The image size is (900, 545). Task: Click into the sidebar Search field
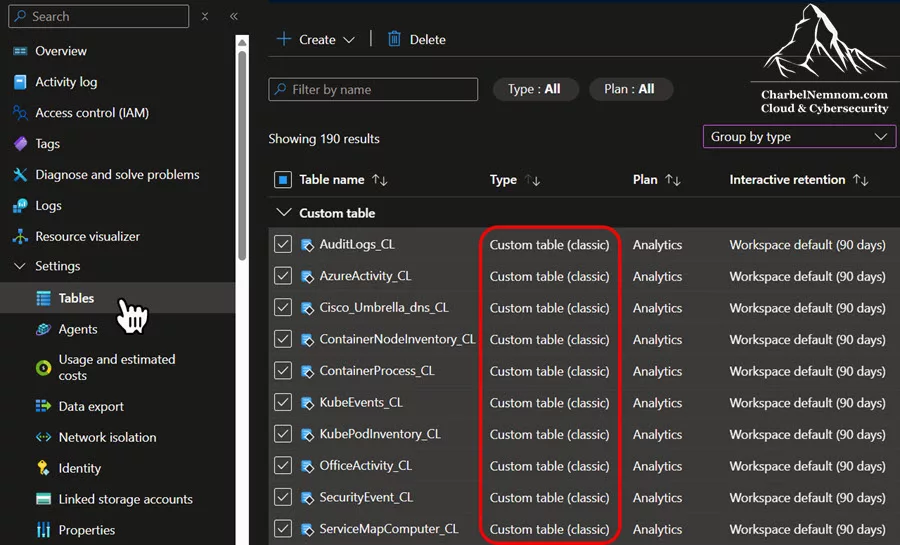click(99, 16)
